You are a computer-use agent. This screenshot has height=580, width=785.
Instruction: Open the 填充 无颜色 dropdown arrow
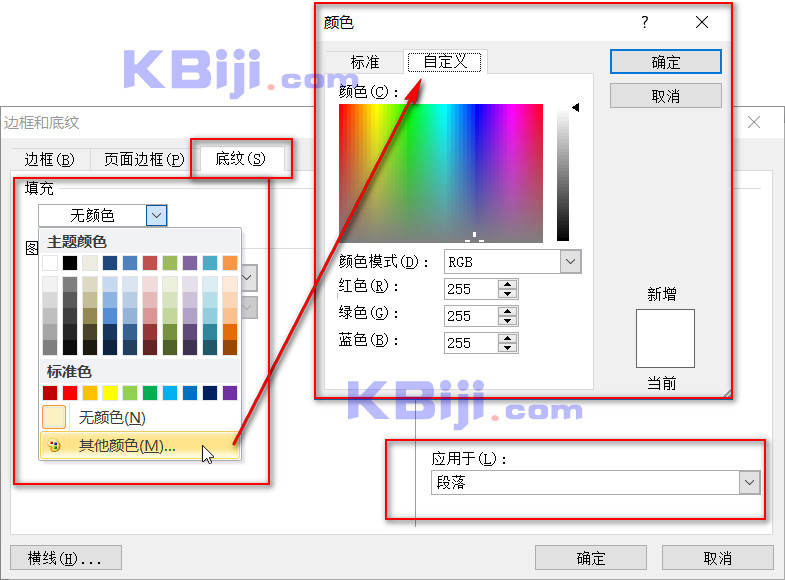[x=156, y=215]
